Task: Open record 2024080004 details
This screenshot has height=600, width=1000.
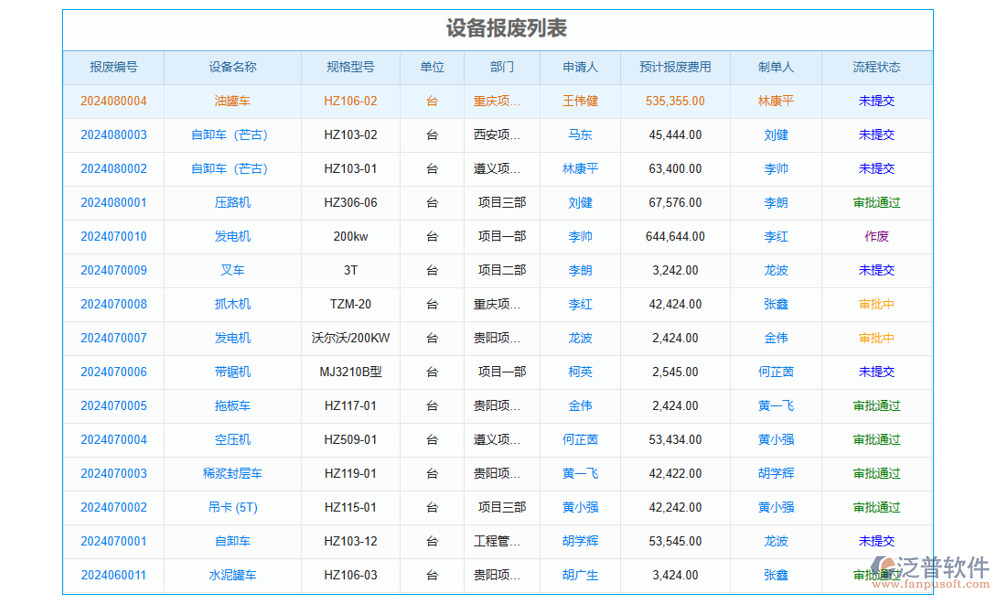Action: point(112,101)
